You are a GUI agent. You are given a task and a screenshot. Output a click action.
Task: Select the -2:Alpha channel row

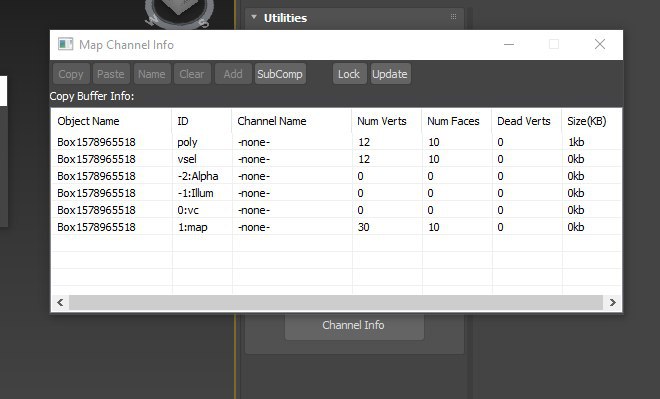(336, 176)
